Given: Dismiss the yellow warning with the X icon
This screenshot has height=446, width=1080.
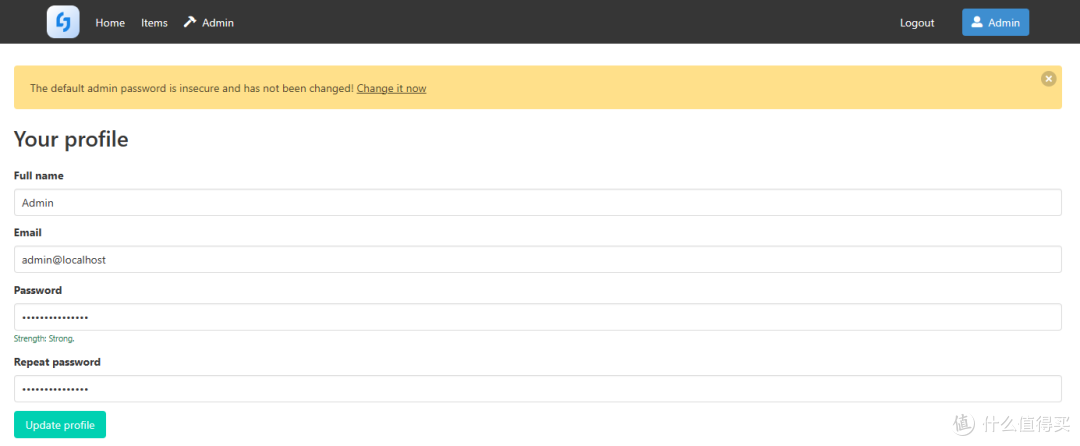Looking at the screenshot, I should pyautogui.click(x=1048, y=78).
